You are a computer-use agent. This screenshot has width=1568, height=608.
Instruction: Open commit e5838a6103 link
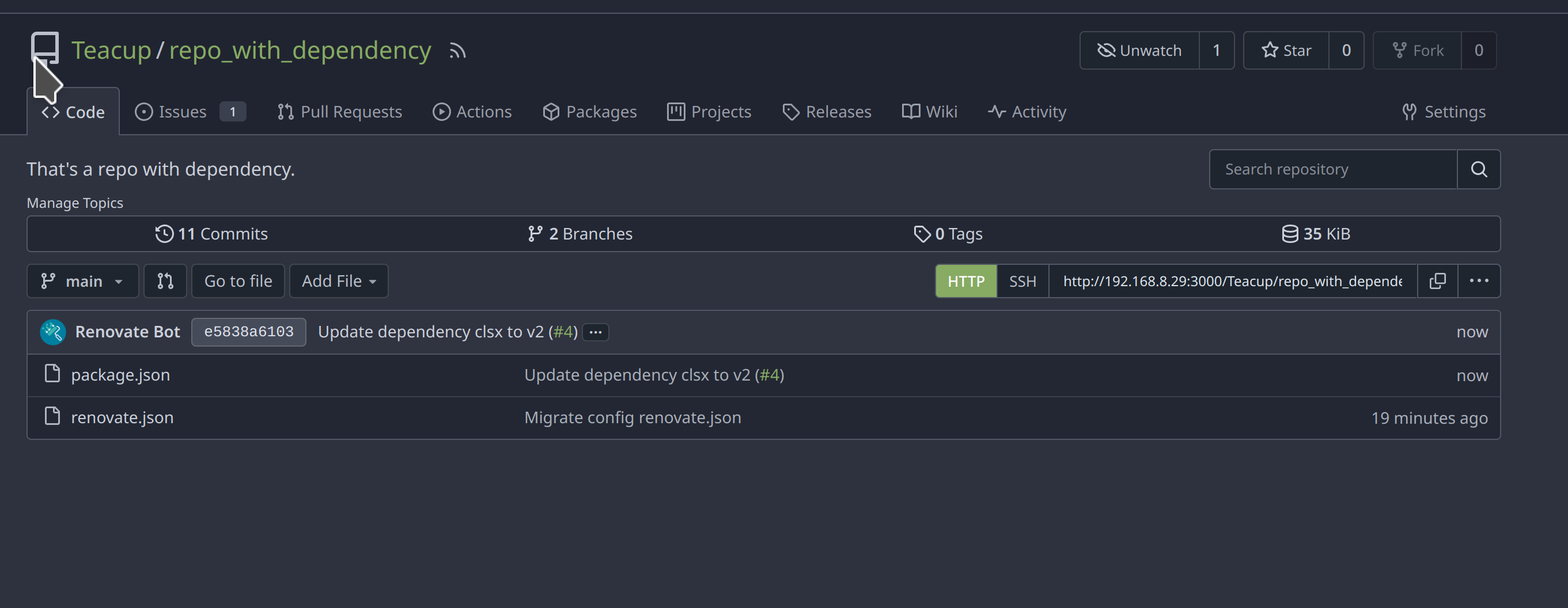(248, 332)
